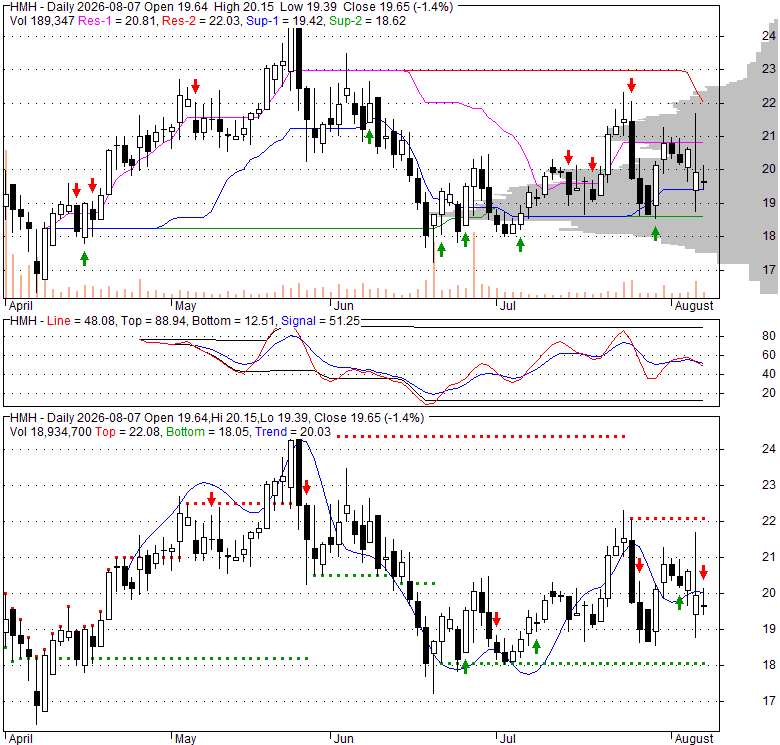Click the 60 level on oscillator axis
The height and width of the screenshot is (745, 780).
(769, 355)
